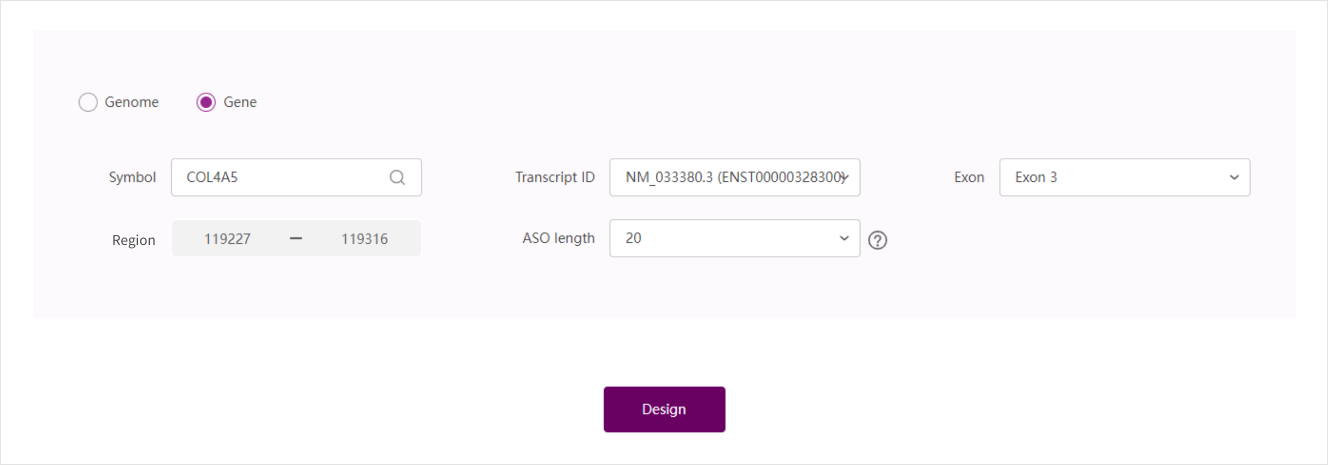
Task: Select the Gene radio button
Action: click(206, 102)
